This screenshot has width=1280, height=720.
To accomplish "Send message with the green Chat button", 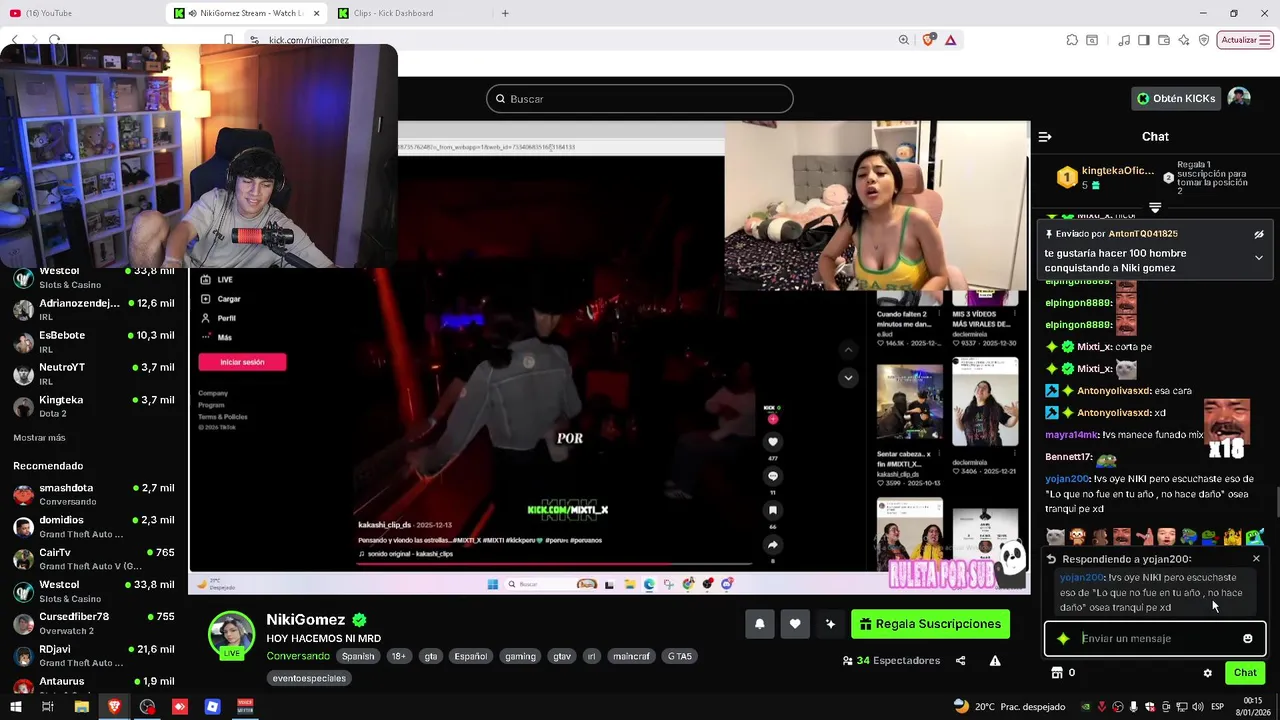I will tap(1245, 673).
